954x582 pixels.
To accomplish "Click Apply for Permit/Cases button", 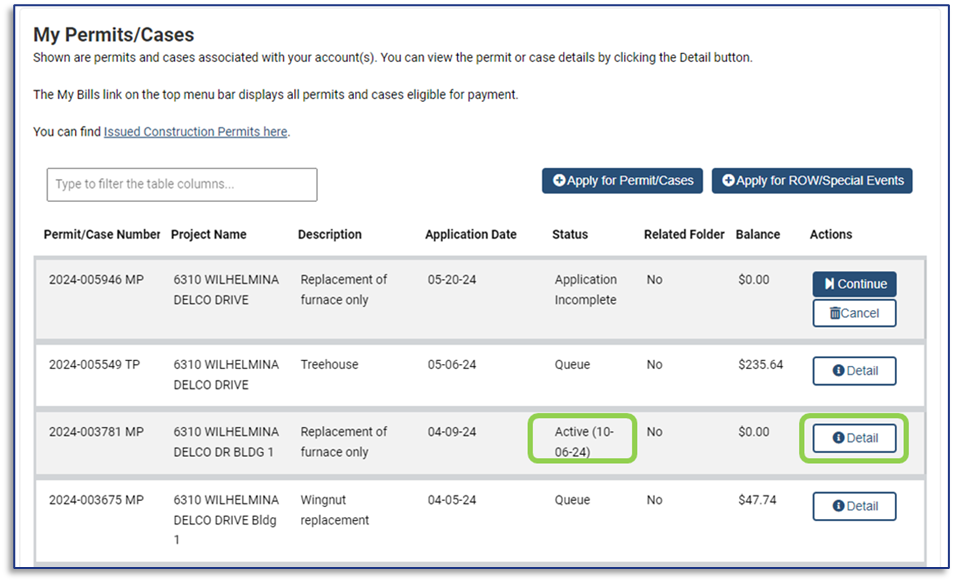I will (x=622, y=181).
